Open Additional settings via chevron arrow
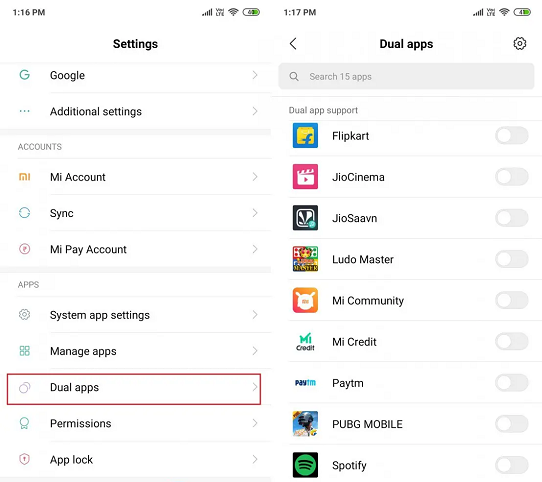The width and height of the screenshot is (542, 482). [x=255, y=111]
